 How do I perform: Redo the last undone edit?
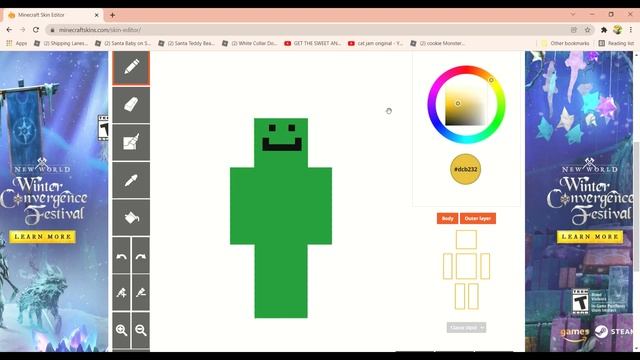[x=141, y=256]
